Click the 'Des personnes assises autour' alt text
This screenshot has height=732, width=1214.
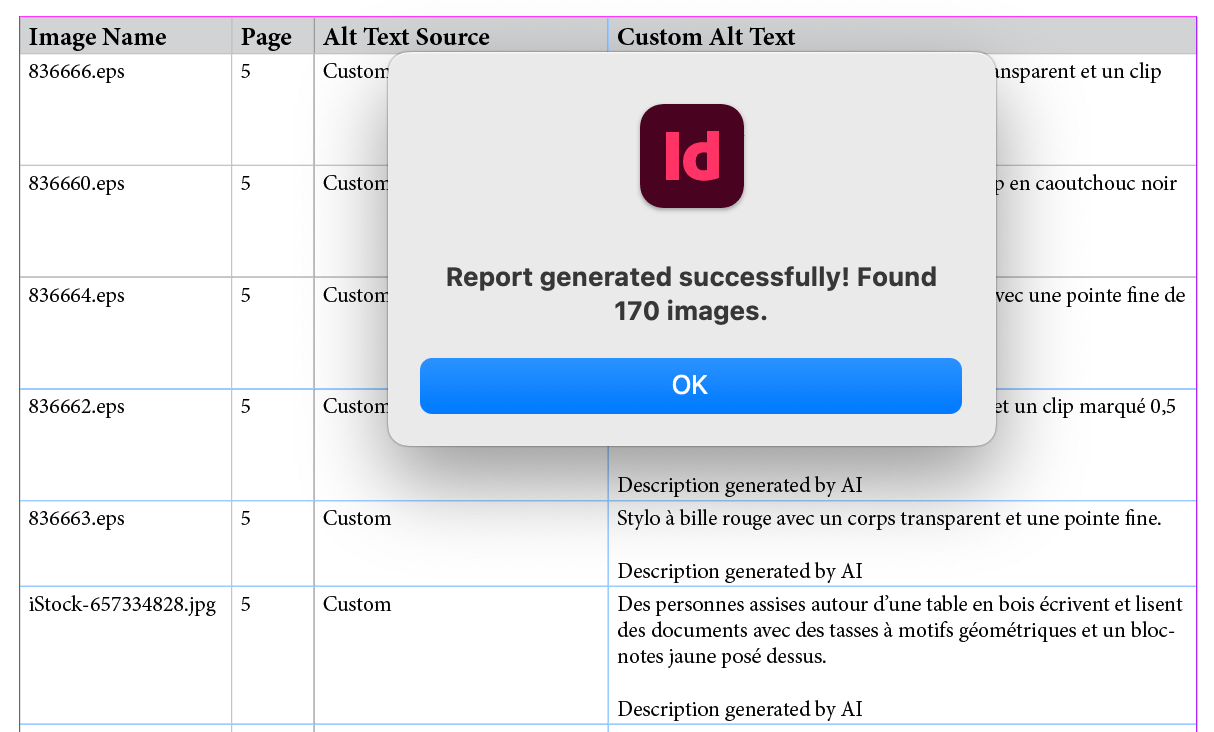(x=900, y=631)
